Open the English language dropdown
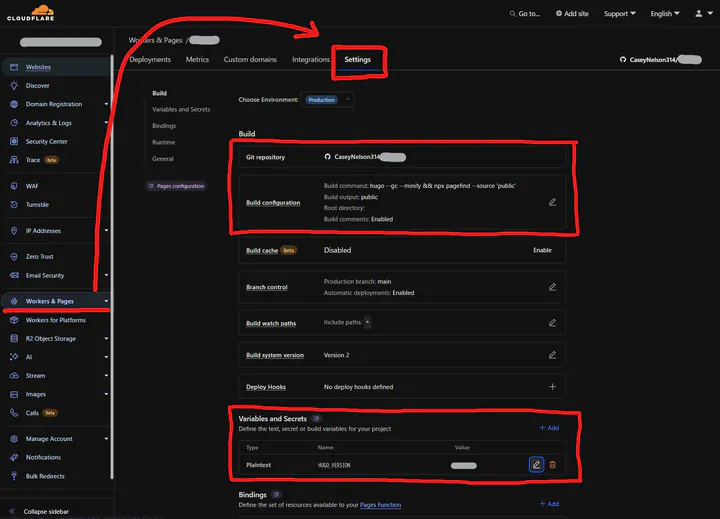Viewport: 720px width, 519px height. [665, 14]
